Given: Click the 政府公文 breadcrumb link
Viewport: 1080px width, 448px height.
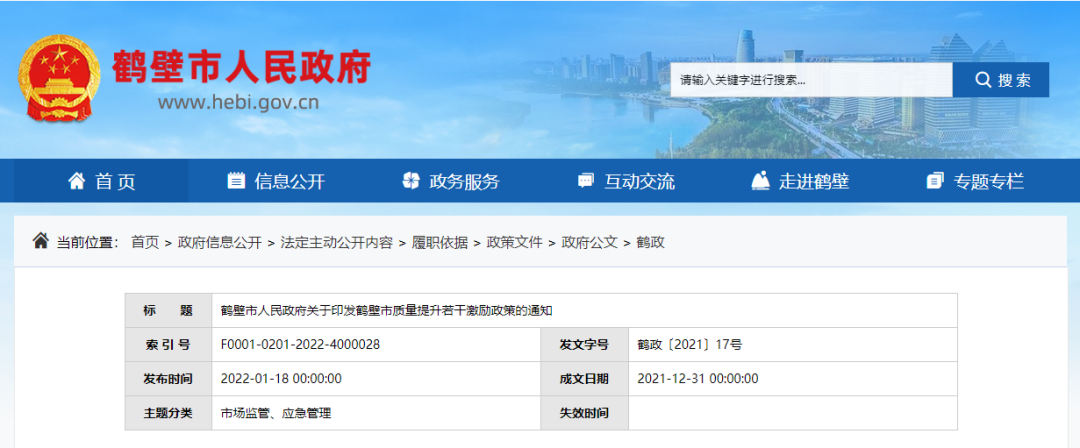Looking at the screenshot, I should [x=589, y=242].
